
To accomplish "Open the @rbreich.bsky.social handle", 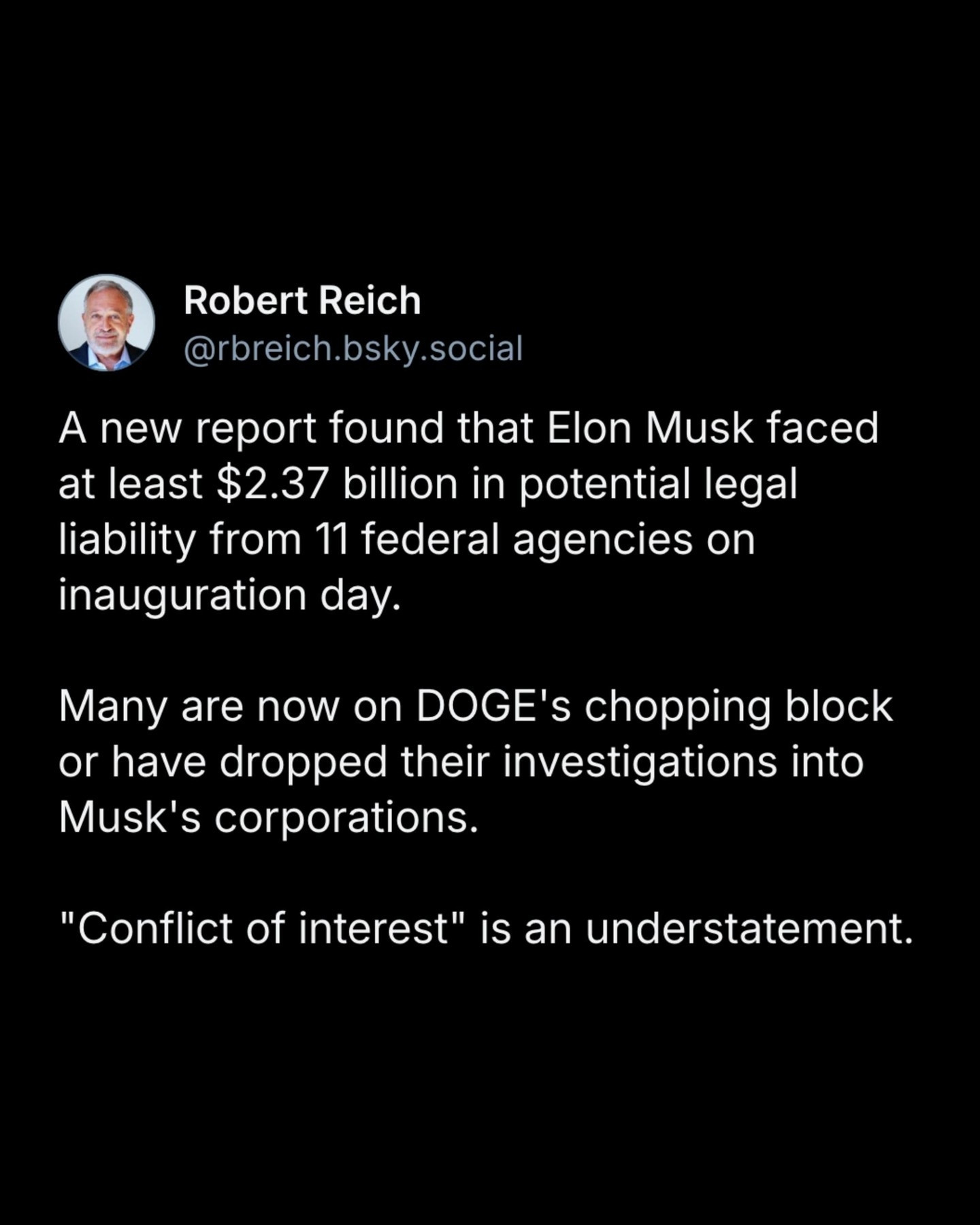I will click(353, 348).
